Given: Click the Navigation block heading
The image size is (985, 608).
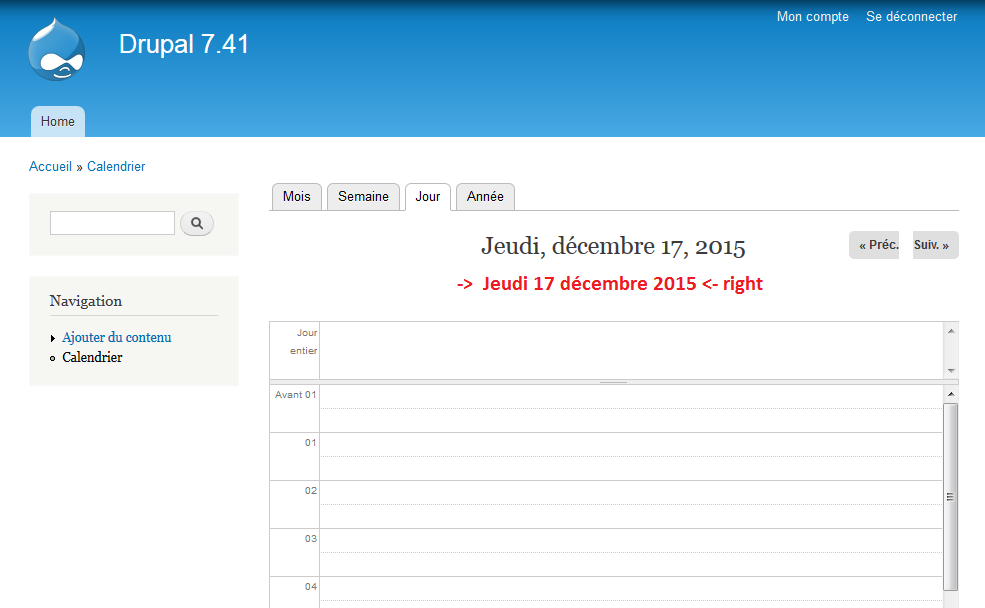Looking at the screenshot, I should click(x=86, y=301).
